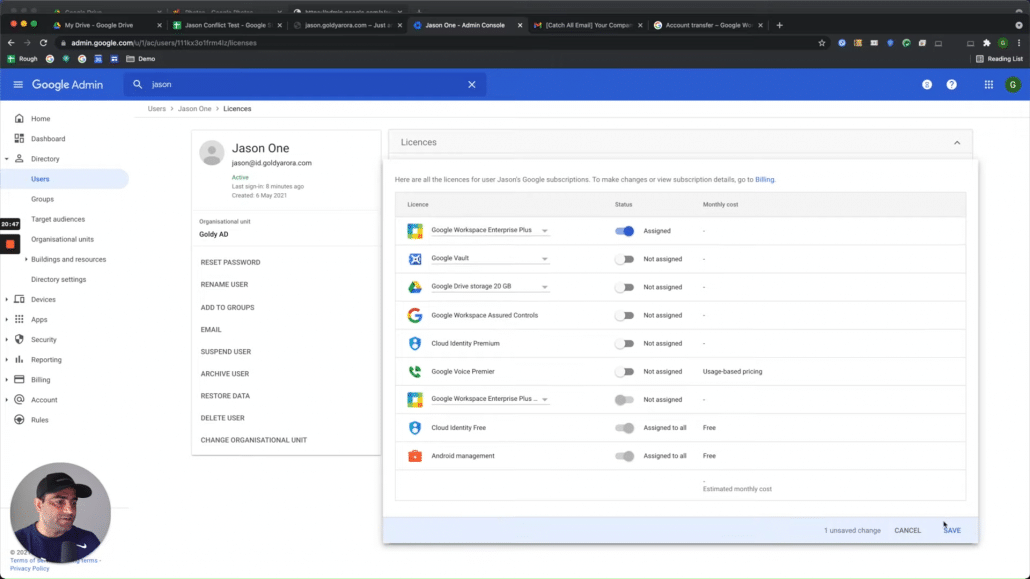Image resolution: width=1030 pixels, height=579 pixels.
Task: Click the Google Voice Premier phone icon
Action: (414, 371)
